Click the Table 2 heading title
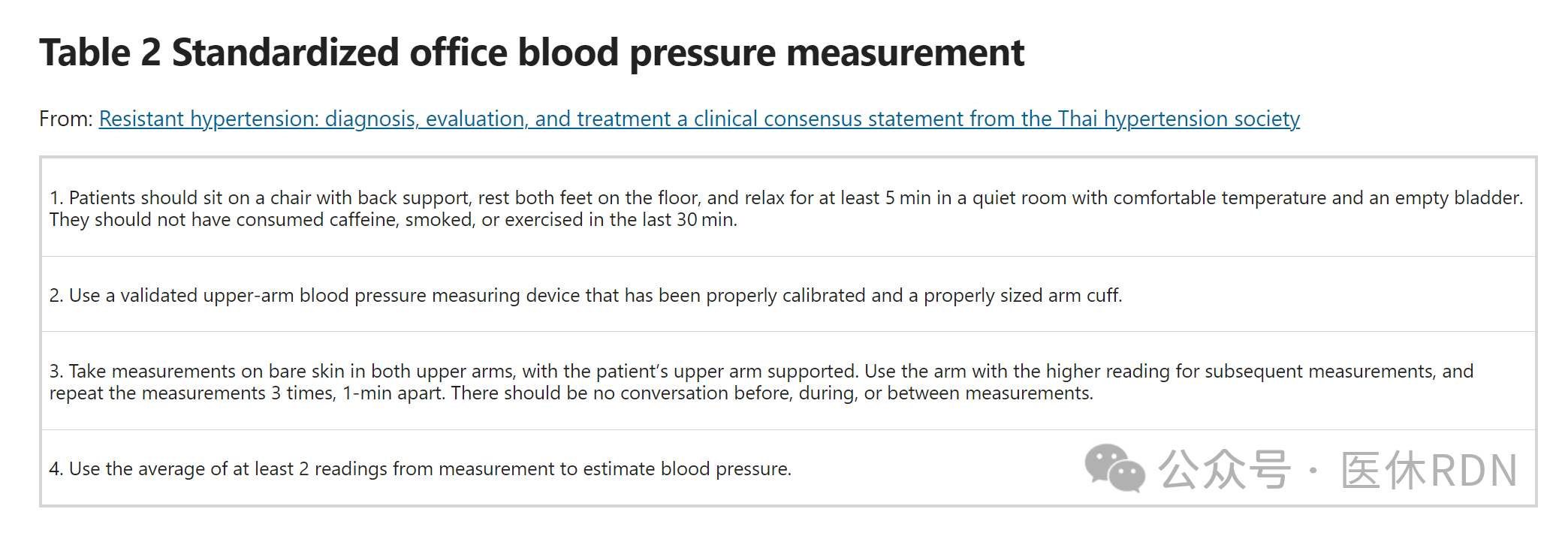The height and width of the screenshot is (533, 1568). coord(532,53)
